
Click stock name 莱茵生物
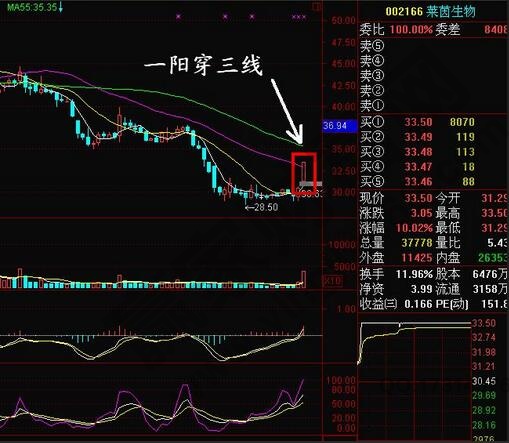[451, 12]
